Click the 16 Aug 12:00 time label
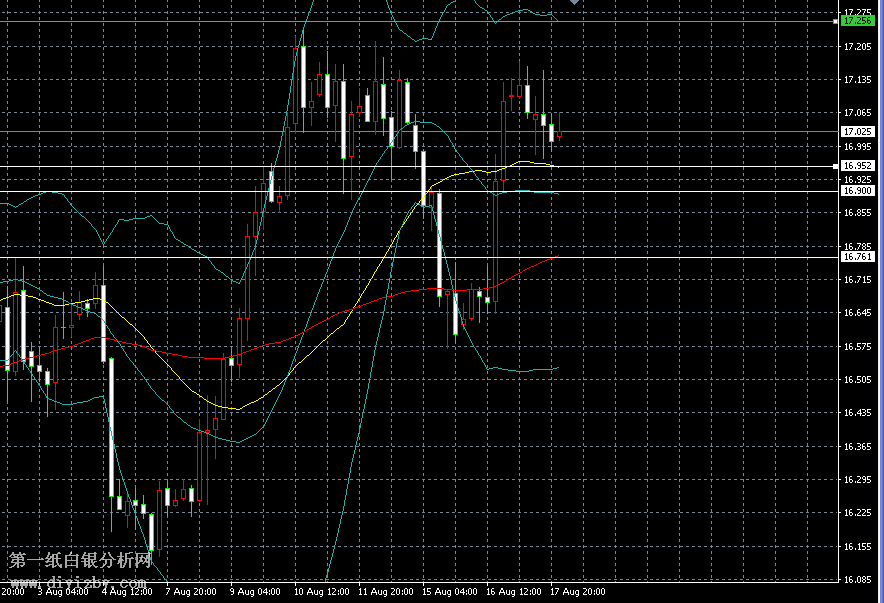 [x=514, y=592]
